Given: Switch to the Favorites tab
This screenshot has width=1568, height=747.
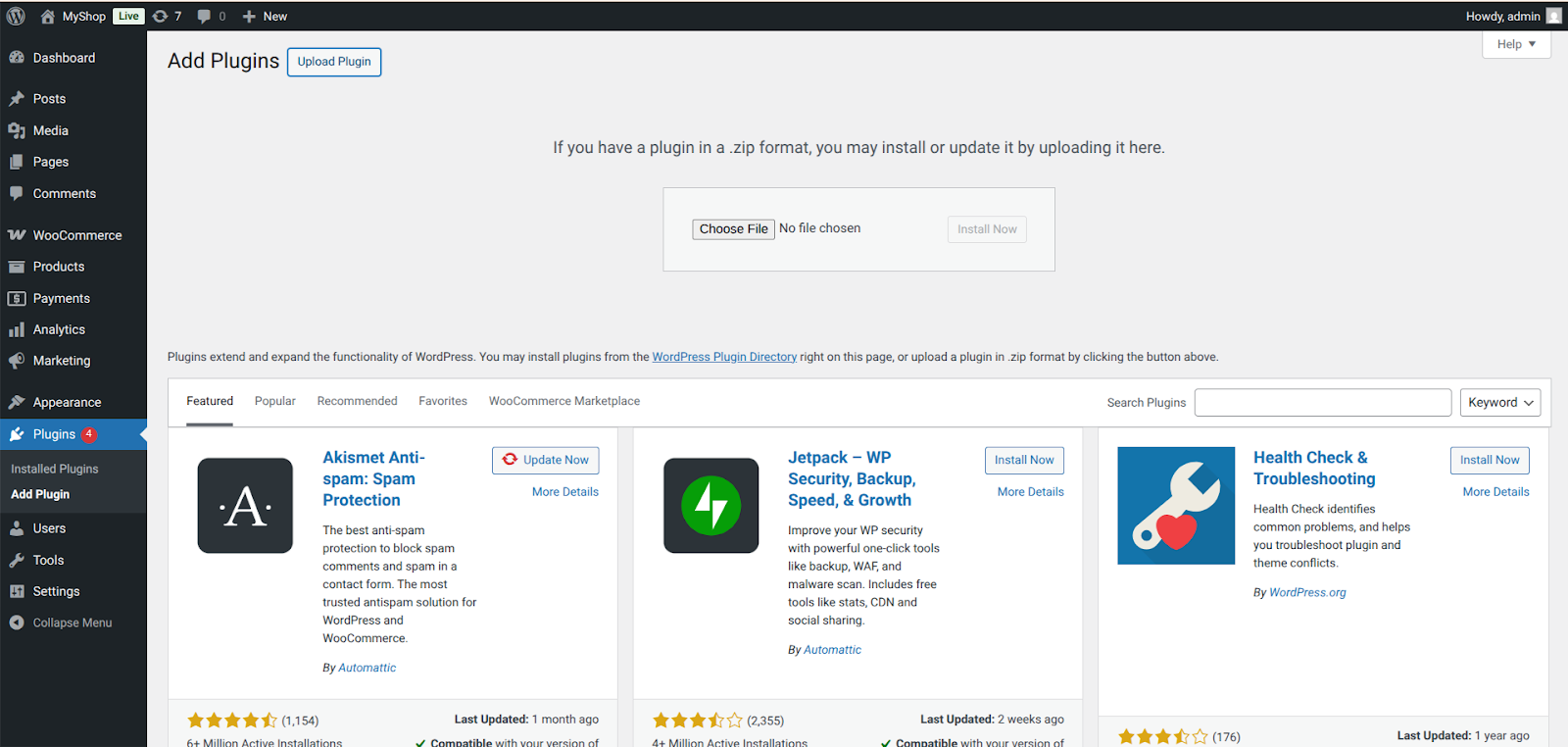Looking at the screenshot, I should 443,401.
